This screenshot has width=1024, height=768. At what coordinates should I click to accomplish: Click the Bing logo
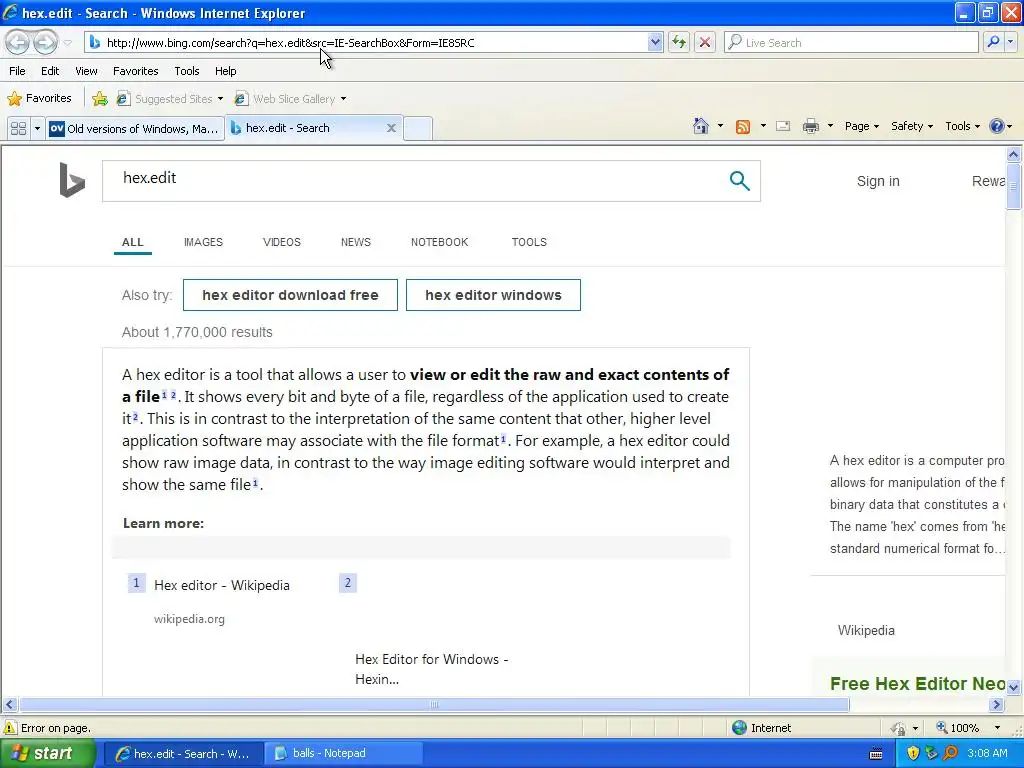click(72, 180)
